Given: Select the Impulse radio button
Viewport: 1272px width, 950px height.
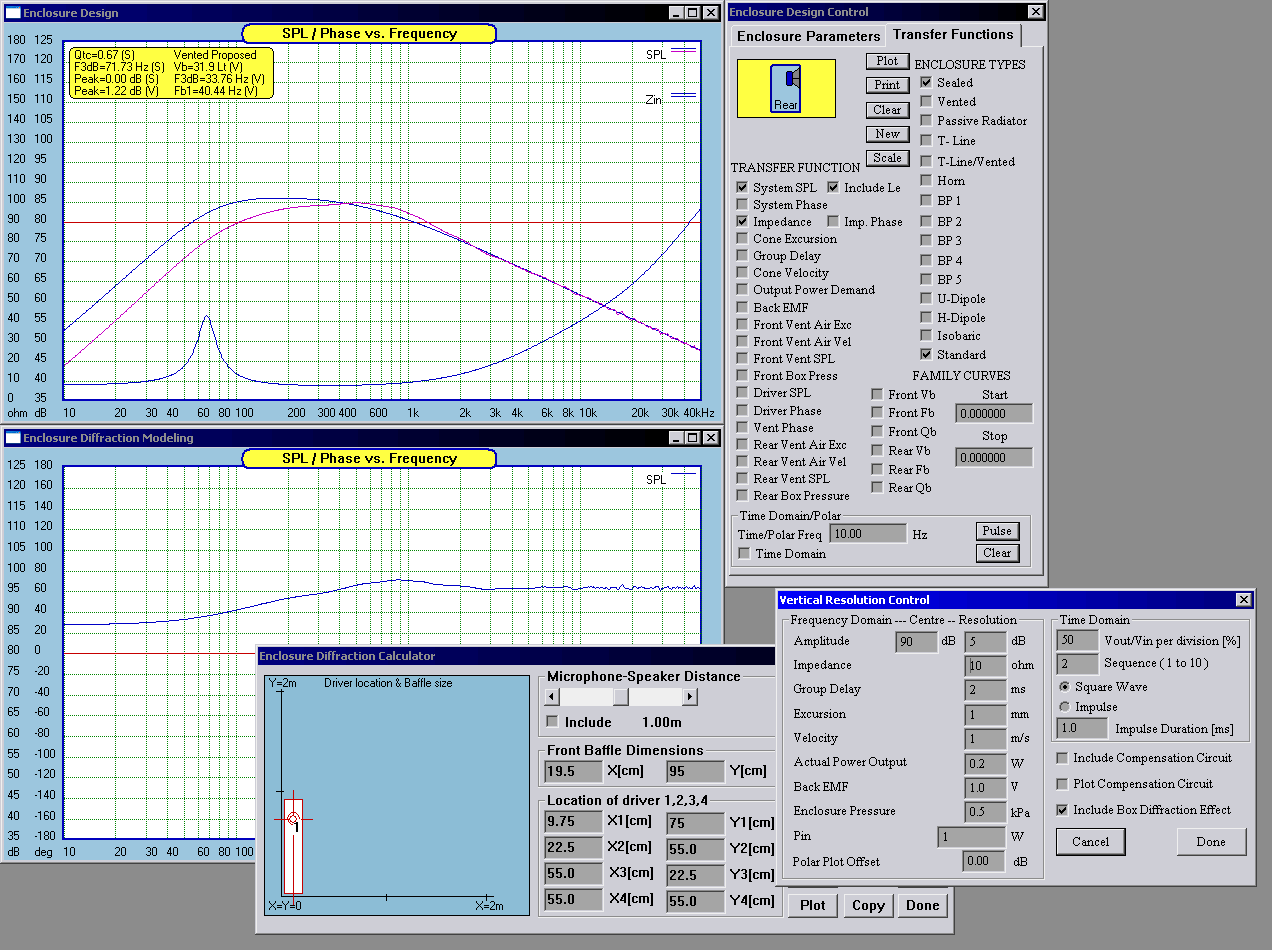Looking at the screenshot, I should pyautogui.click(x=1064, y=707).
